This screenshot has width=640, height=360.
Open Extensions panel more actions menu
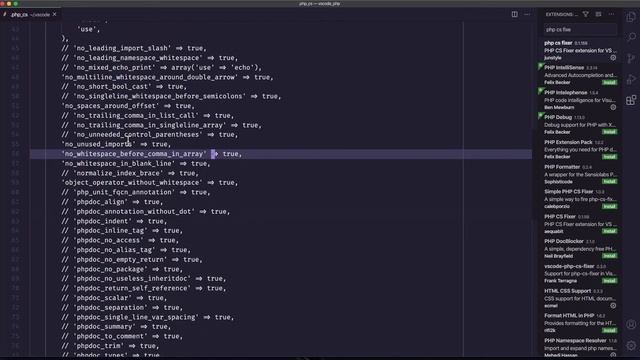(x=611, y=14)
